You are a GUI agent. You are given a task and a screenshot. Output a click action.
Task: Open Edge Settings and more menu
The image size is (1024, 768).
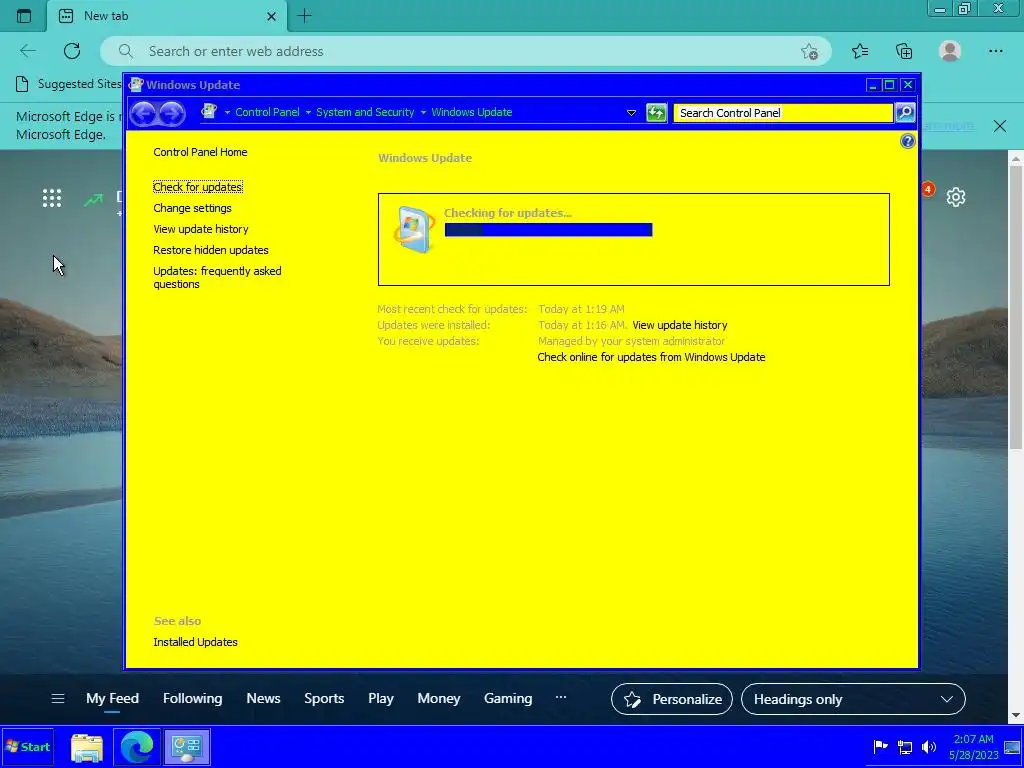tap(995, 51)
